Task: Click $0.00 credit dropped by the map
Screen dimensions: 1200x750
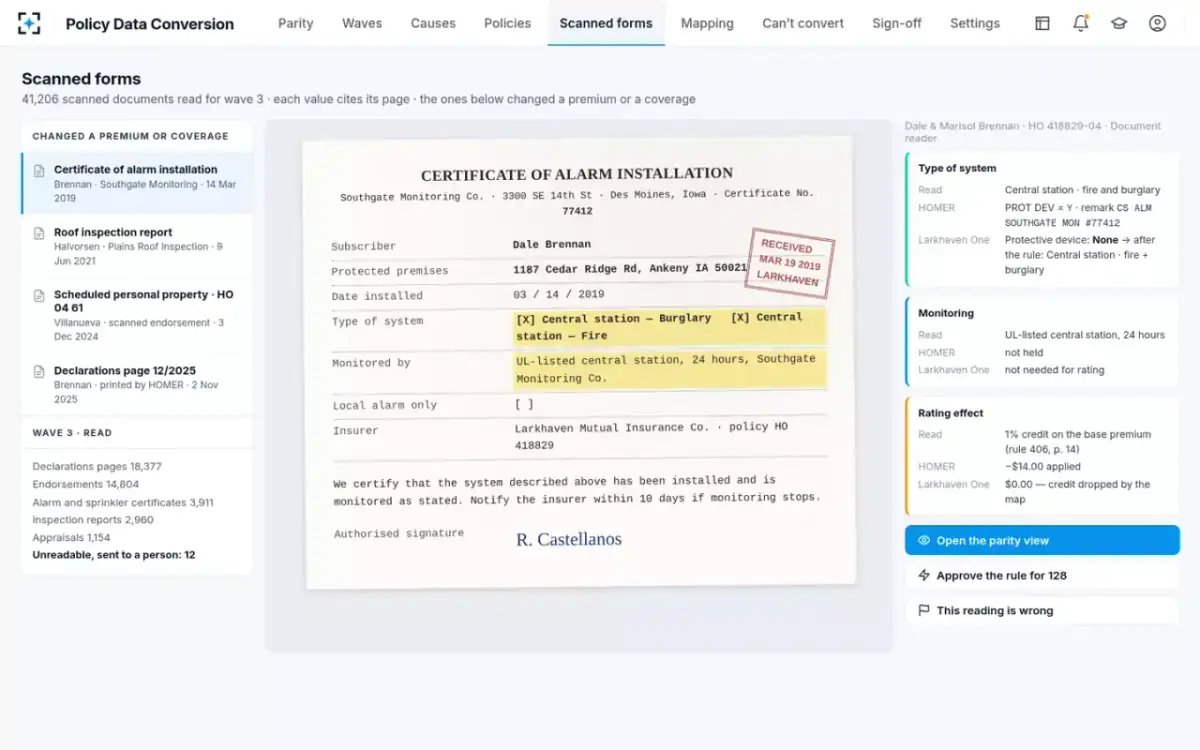Action: (1078, 491)
